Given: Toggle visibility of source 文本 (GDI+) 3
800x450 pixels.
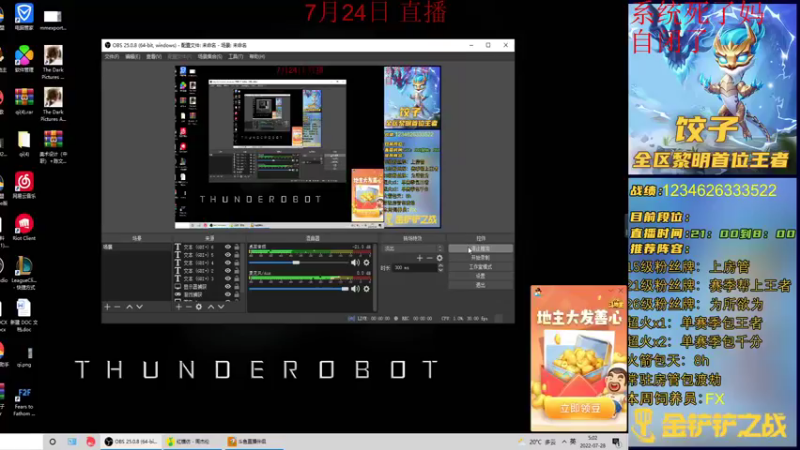Looking at the screenshot, I should click(228, 279).
